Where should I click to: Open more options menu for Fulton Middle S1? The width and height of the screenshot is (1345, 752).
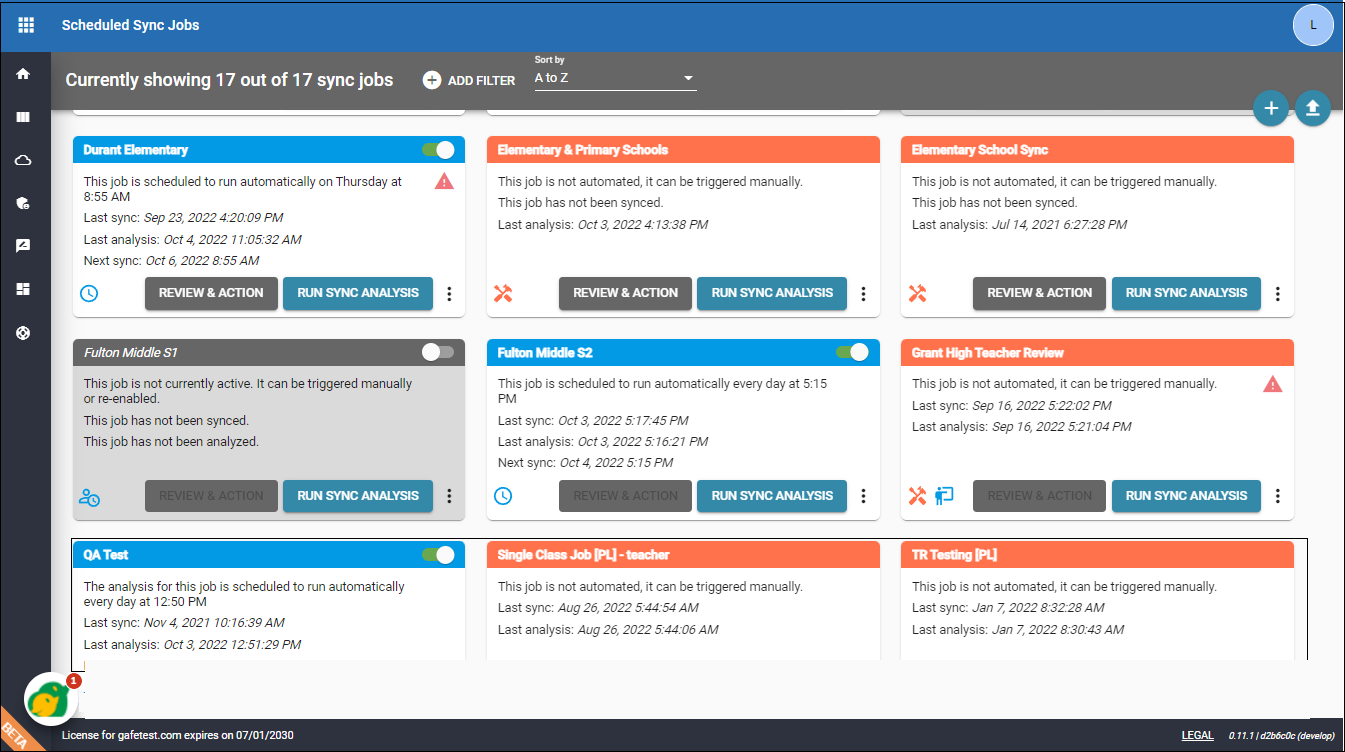pyautogui.click(x=449, y=496)
